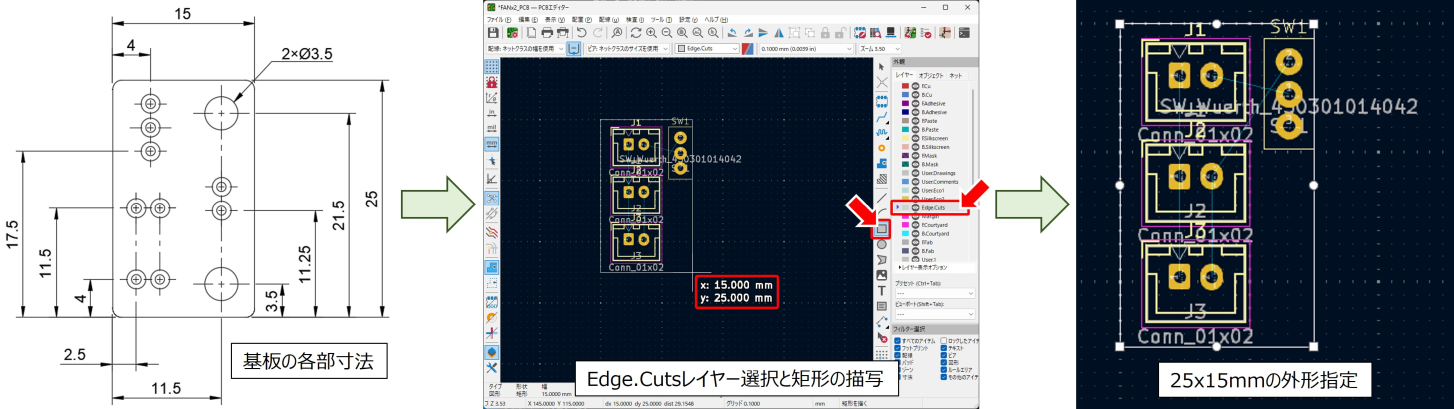Select the add via tool
Viewport: 1454px width, 409px height.
coord(881,148)
